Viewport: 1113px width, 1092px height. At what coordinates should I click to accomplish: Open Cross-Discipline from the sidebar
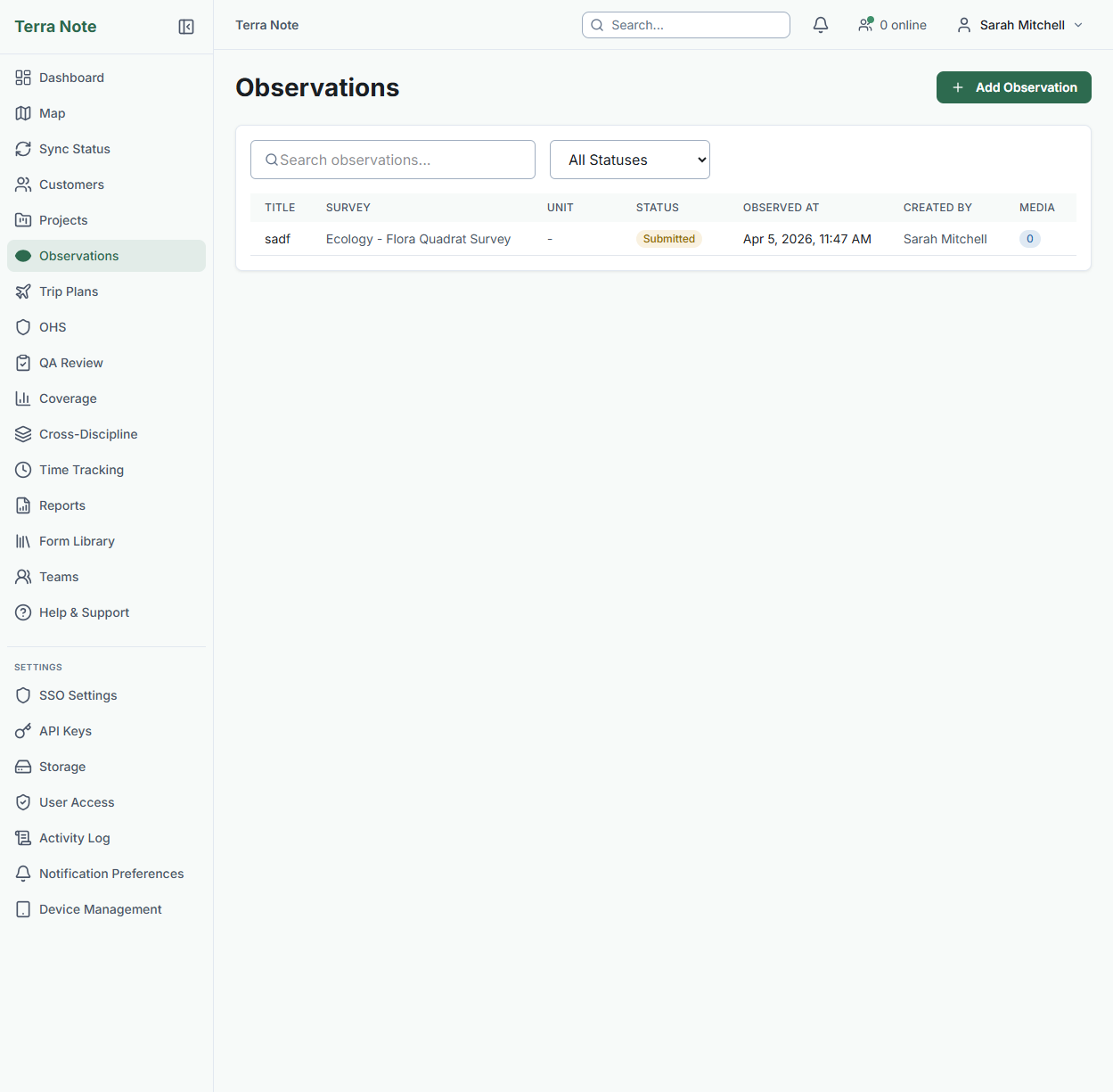click(88, 434)
